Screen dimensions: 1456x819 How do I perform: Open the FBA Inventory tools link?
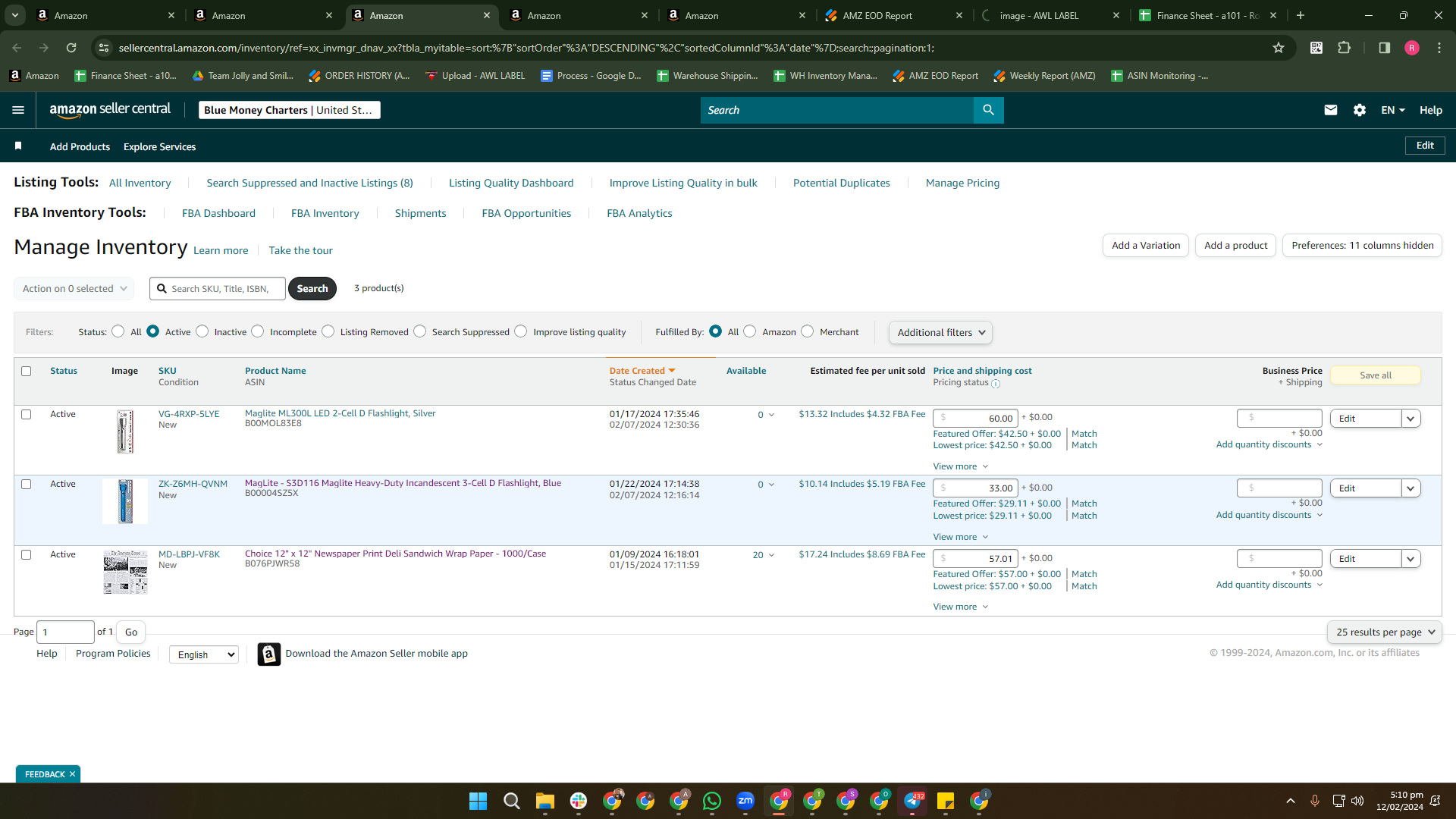click(325, 213)
